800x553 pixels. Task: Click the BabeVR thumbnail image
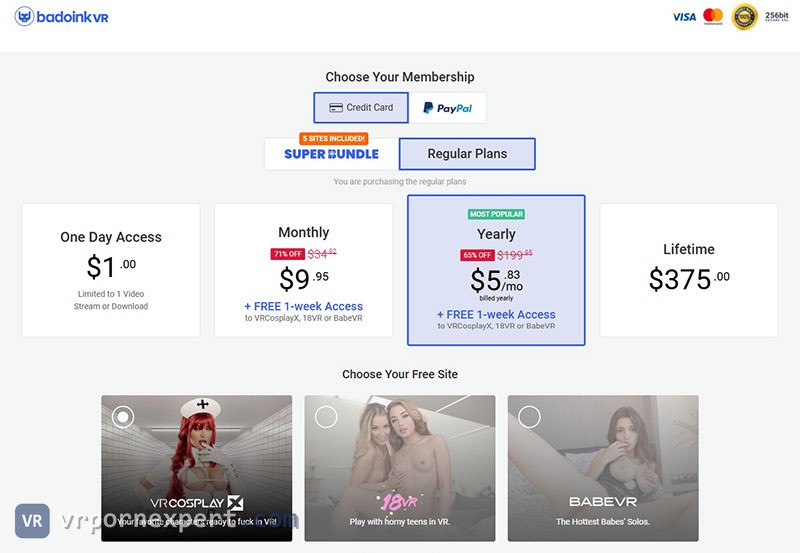tap(603, 468)
